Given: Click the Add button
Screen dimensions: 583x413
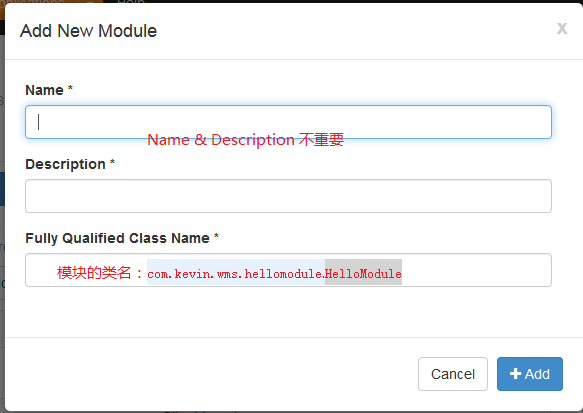Looking at the screenshot, I should [529, 374].
